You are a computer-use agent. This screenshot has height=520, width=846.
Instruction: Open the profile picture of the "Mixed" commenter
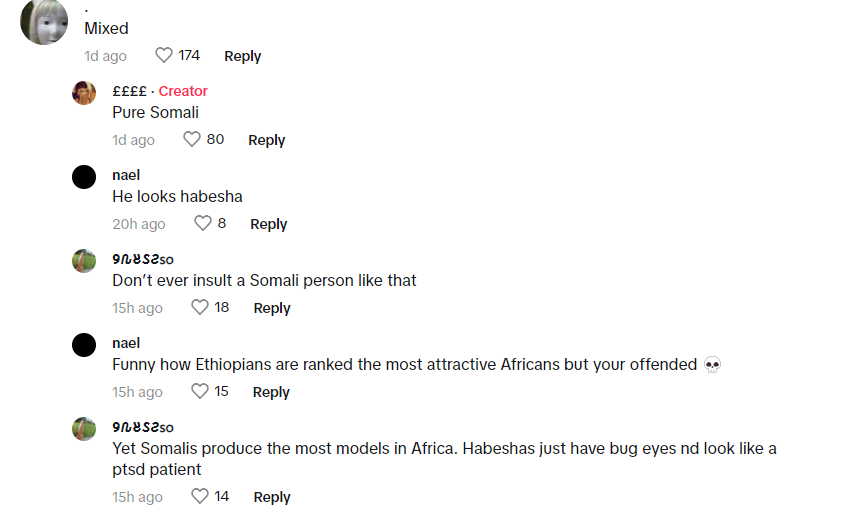[x=44, y=22]
